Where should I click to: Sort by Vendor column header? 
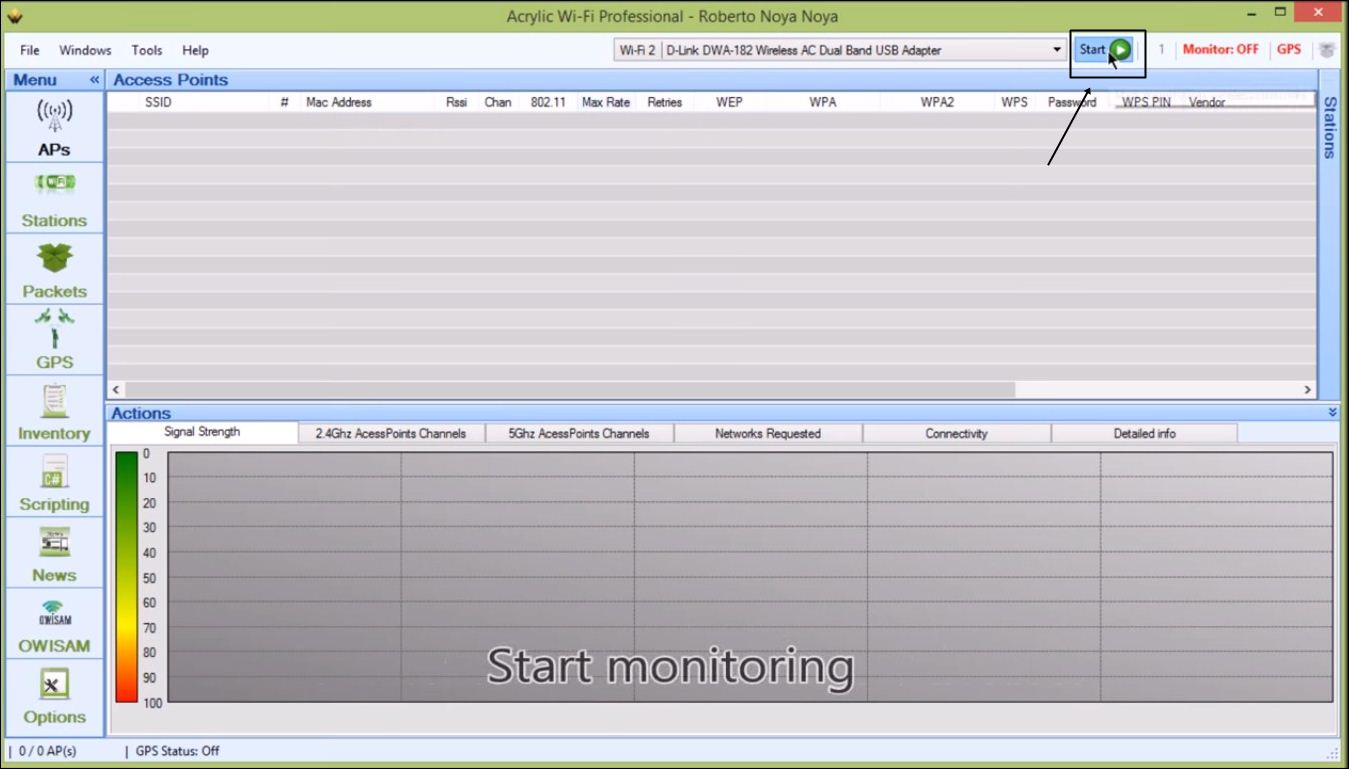pos(1207,102)
